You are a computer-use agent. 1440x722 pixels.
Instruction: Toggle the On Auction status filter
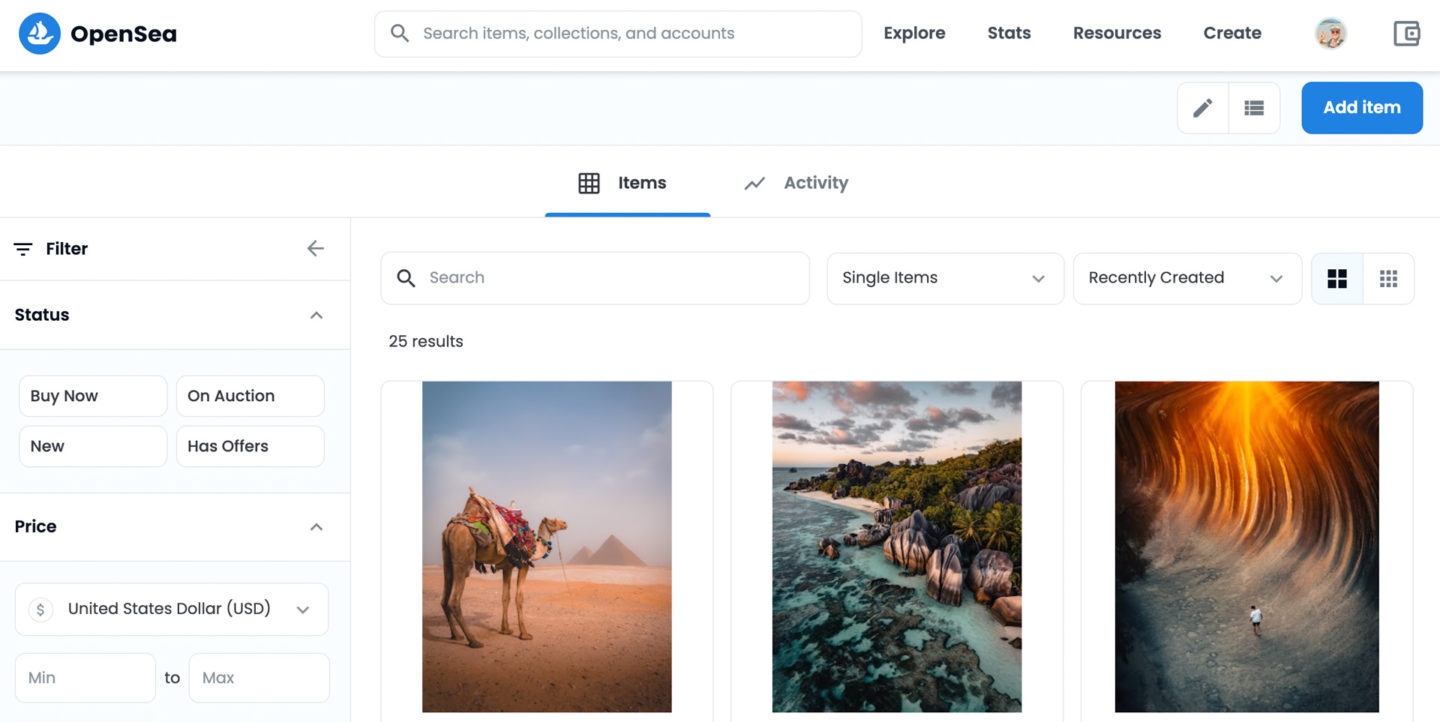coord(250,396)
